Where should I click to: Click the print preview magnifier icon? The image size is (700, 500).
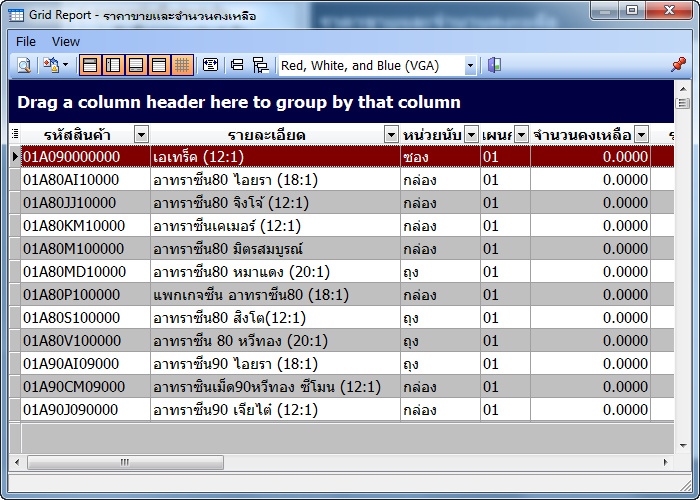click(x=23, y=65)
